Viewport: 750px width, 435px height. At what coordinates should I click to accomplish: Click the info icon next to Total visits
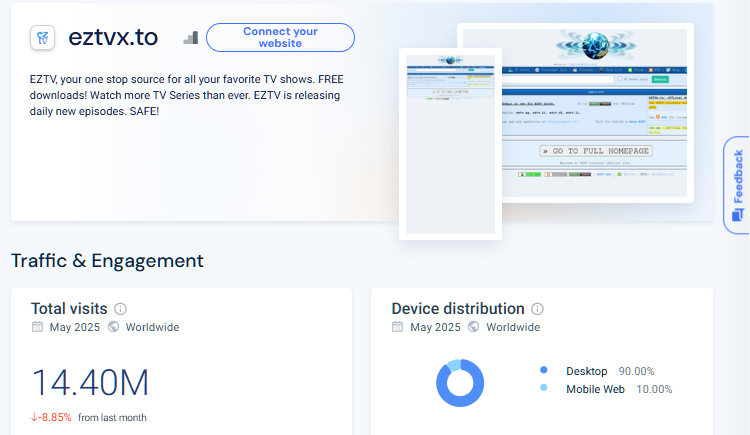(x=121, y=309)
